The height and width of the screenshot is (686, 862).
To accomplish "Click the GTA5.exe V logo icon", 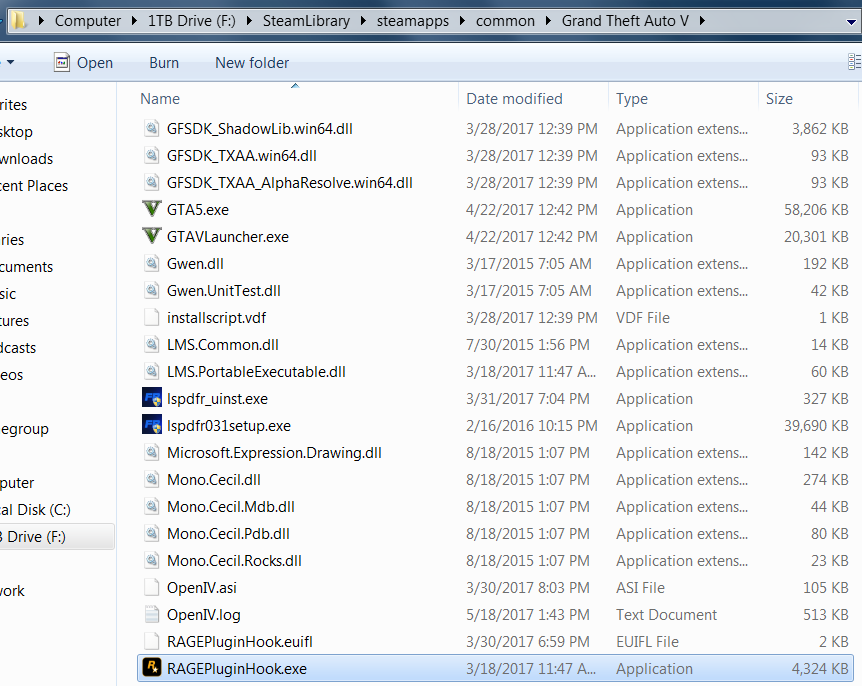I will tap(152, 209).
